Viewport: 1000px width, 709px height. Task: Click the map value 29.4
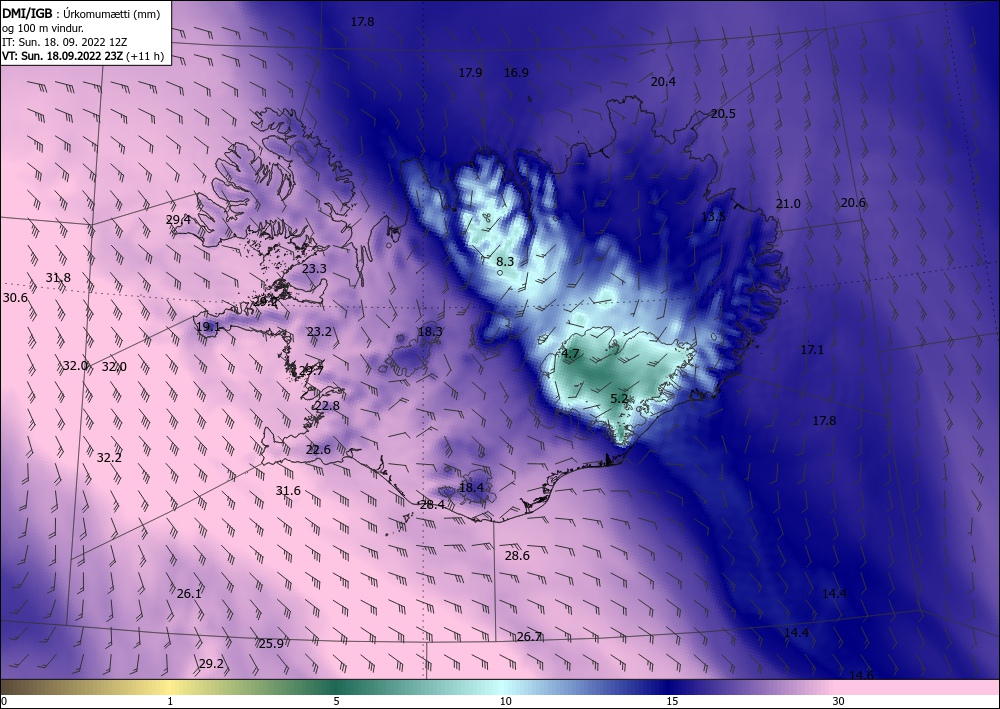pos(178,219)
